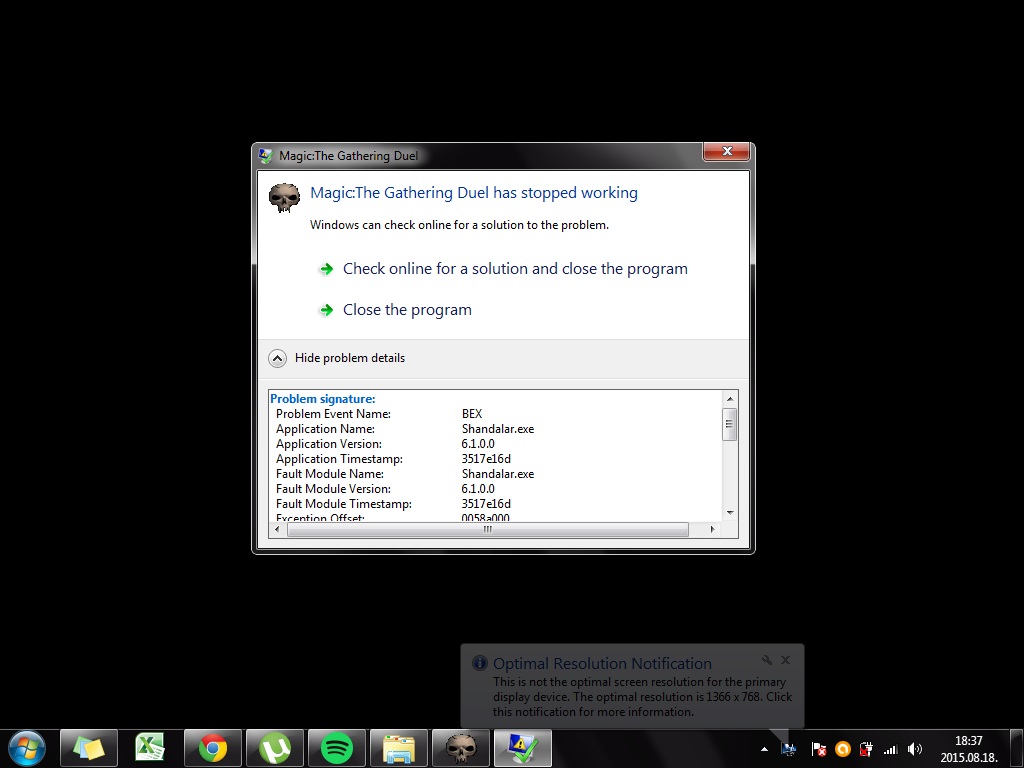The image size is (1024, 768).
Task: Click "Windows can check online" message text
Action: point(459,225)
